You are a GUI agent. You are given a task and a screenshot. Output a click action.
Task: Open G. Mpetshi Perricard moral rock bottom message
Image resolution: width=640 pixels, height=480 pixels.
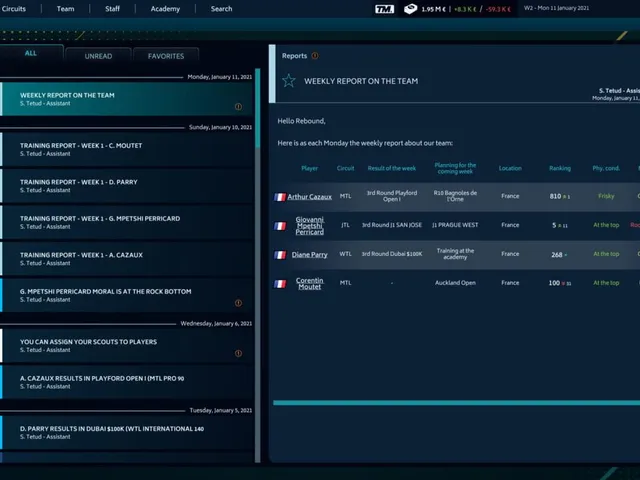click(127, 295)
